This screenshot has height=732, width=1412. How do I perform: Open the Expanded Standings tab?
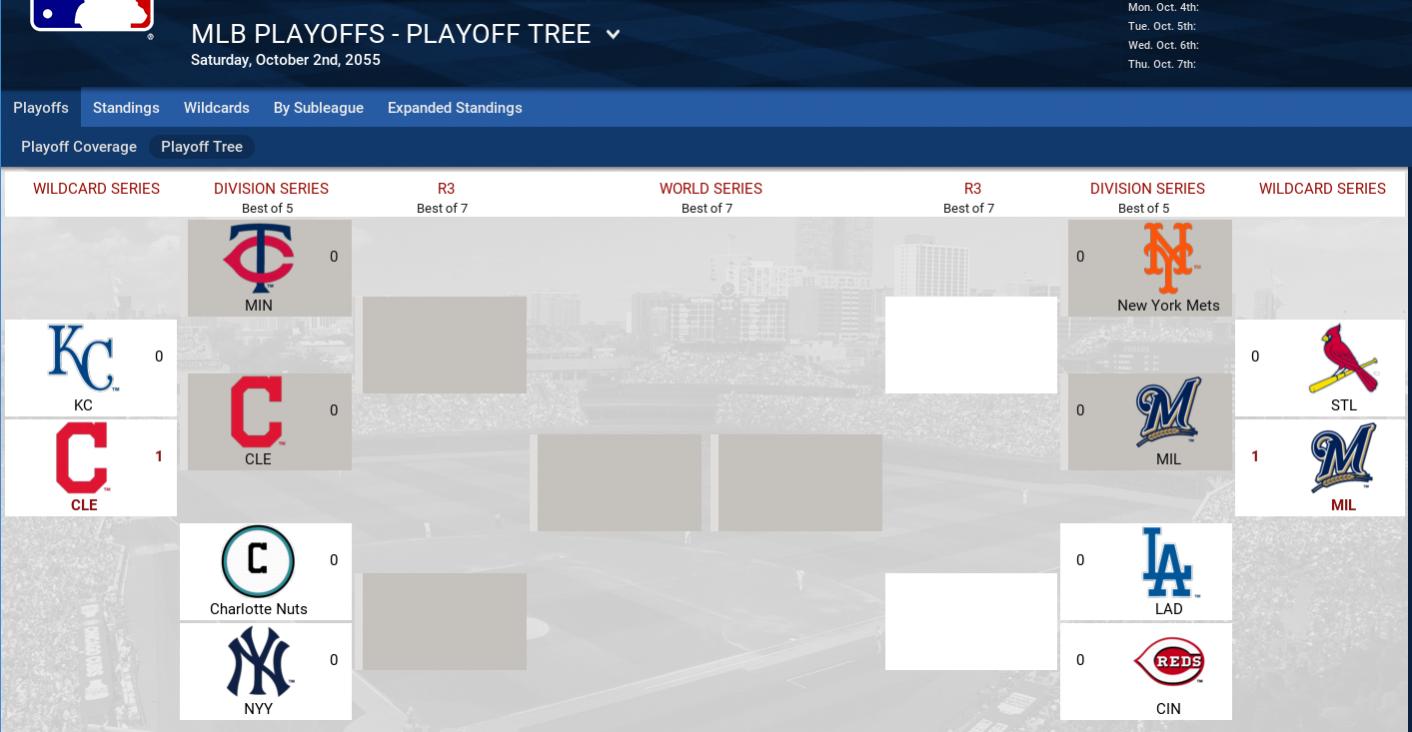coord(454,108)
